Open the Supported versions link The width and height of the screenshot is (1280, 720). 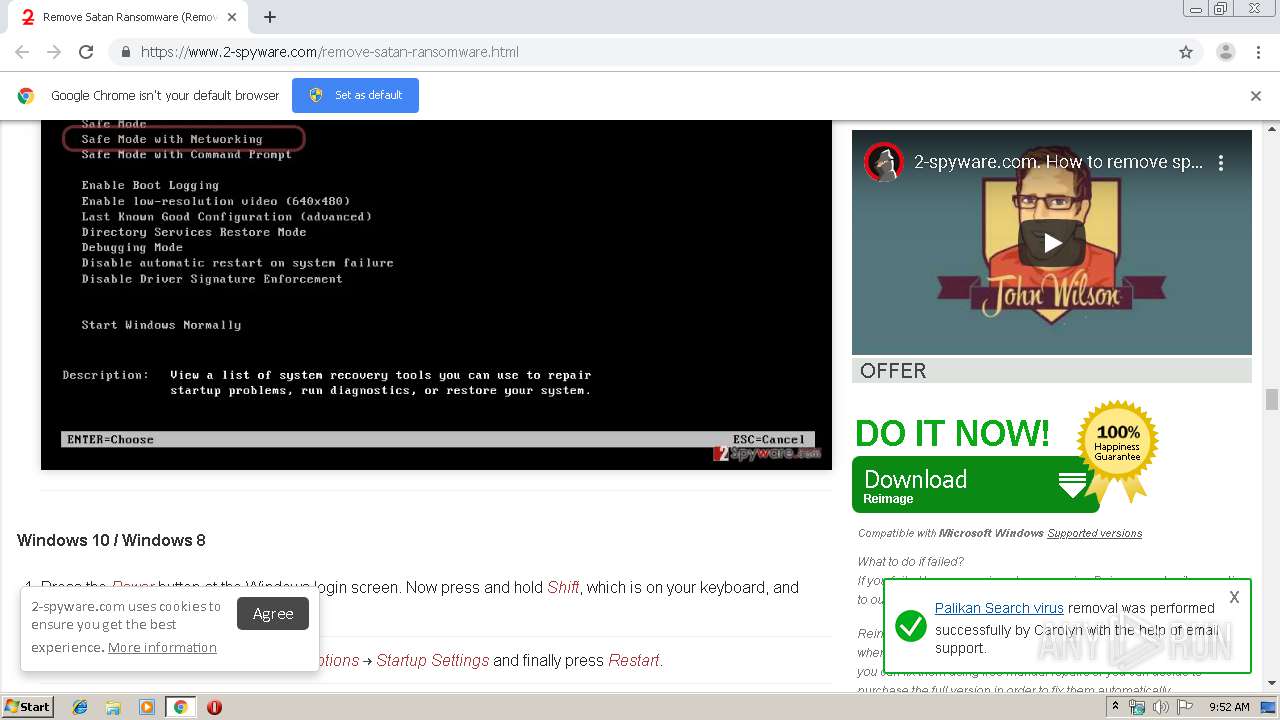pyautogui.click(x=1094, y=533)
